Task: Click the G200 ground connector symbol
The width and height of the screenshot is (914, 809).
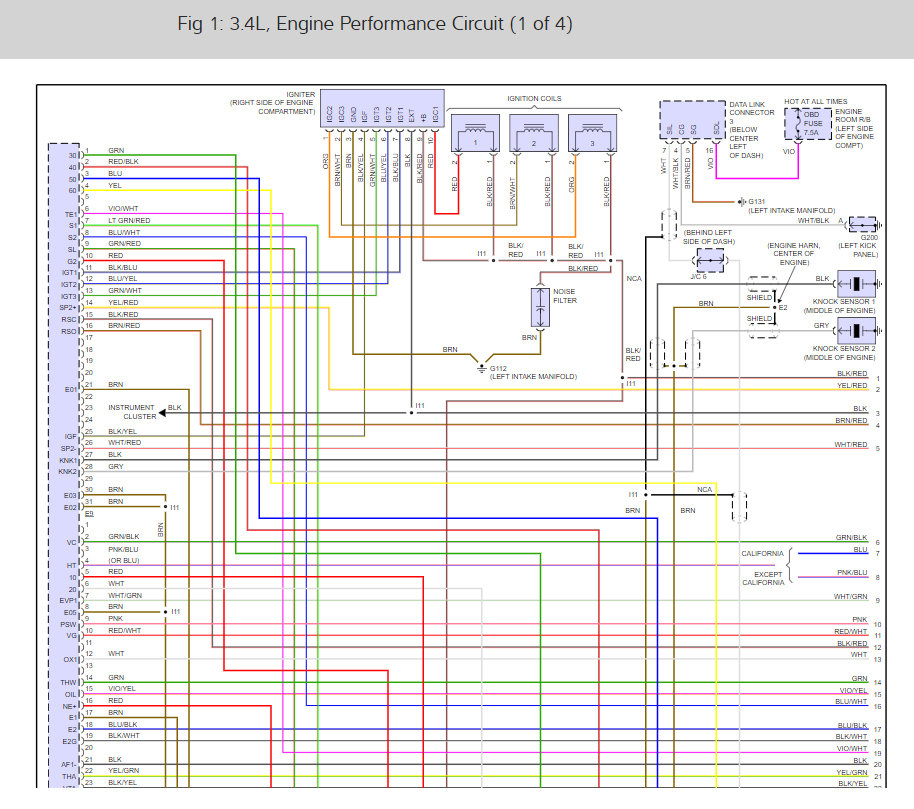Action: (863, 224)
